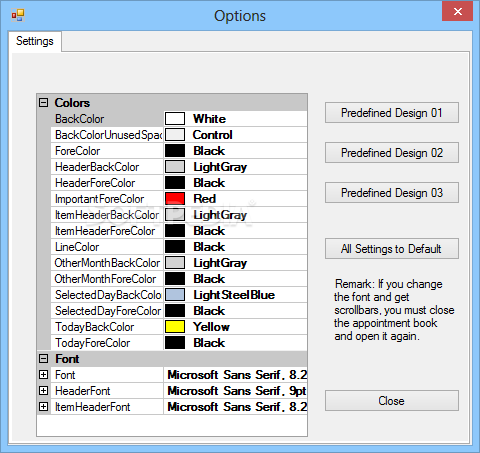Image resolution: width=480 pixels, height=453 pixels.
Task: Select the ItemHeaderBackColor property name
Action: [x=107, y=215]
